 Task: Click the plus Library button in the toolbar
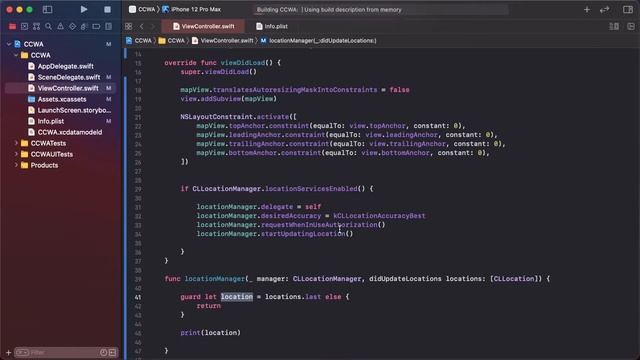(x=587, y=9)
